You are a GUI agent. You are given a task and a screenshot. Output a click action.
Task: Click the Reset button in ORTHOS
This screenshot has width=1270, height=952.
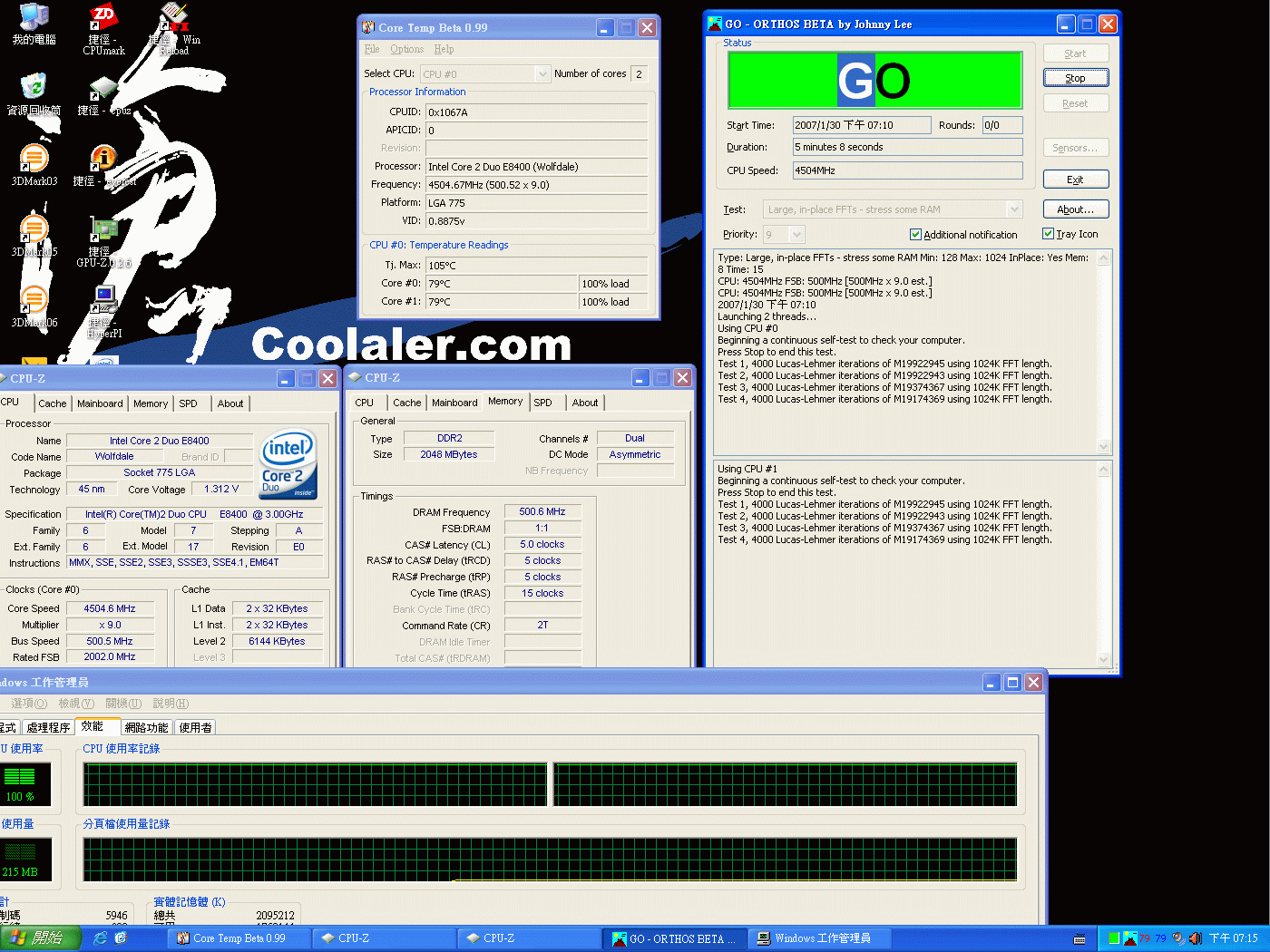point(1075,103)
